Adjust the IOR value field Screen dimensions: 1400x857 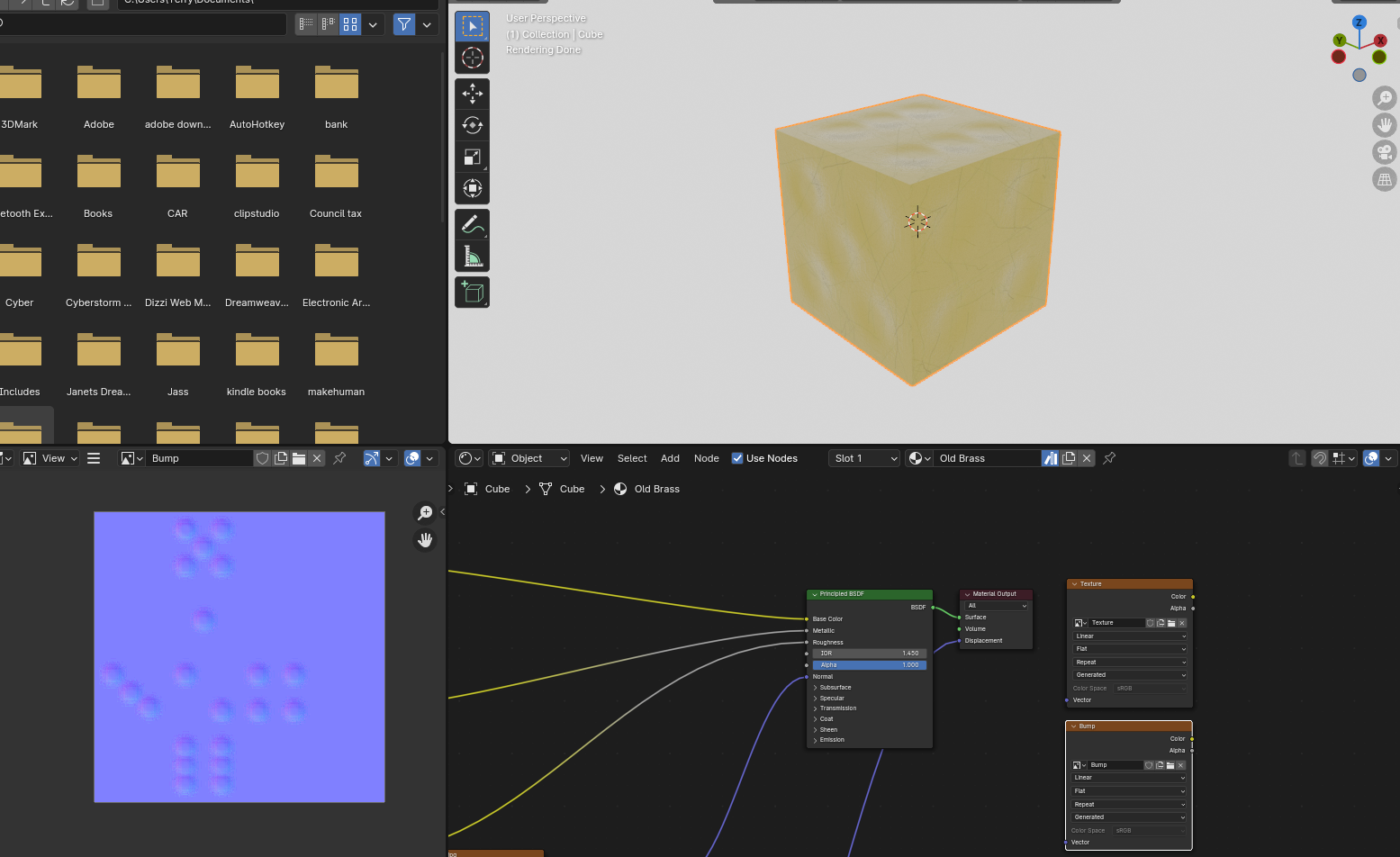coord(869,653)
